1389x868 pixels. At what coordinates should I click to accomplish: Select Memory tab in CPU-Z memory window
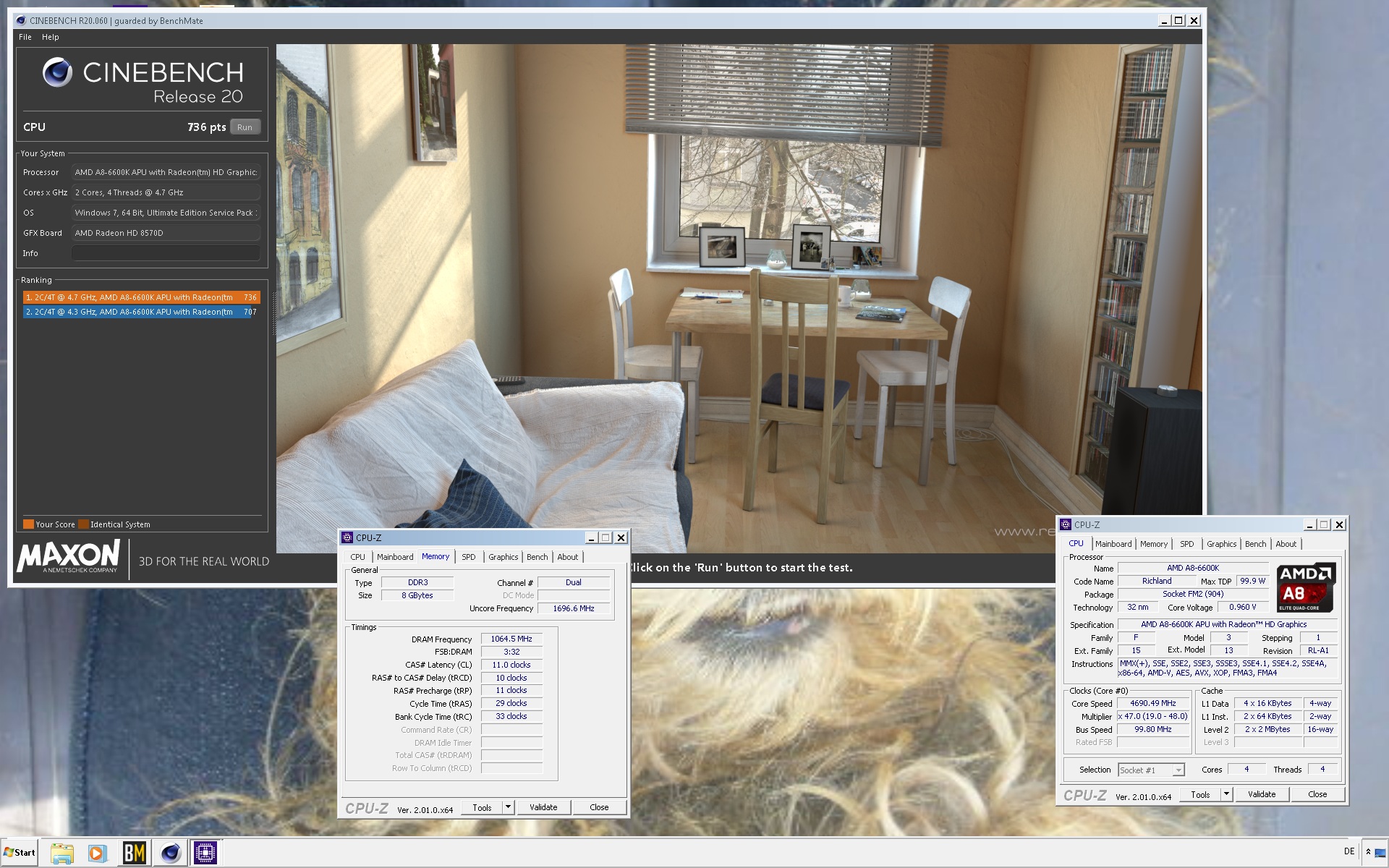pos(436,556)
